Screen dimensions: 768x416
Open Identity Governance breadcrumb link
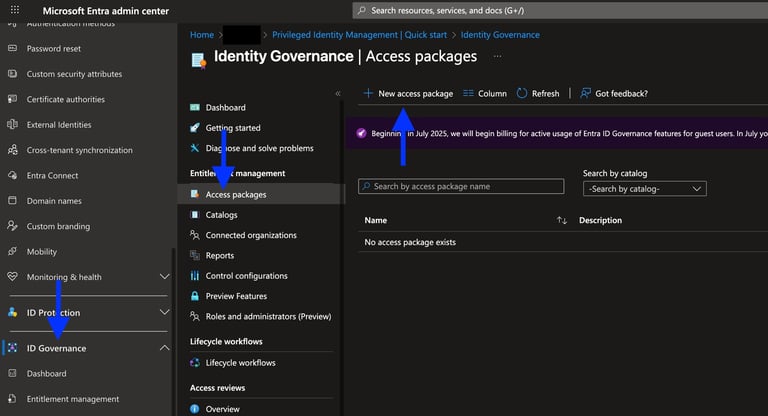tap(500, 35)
